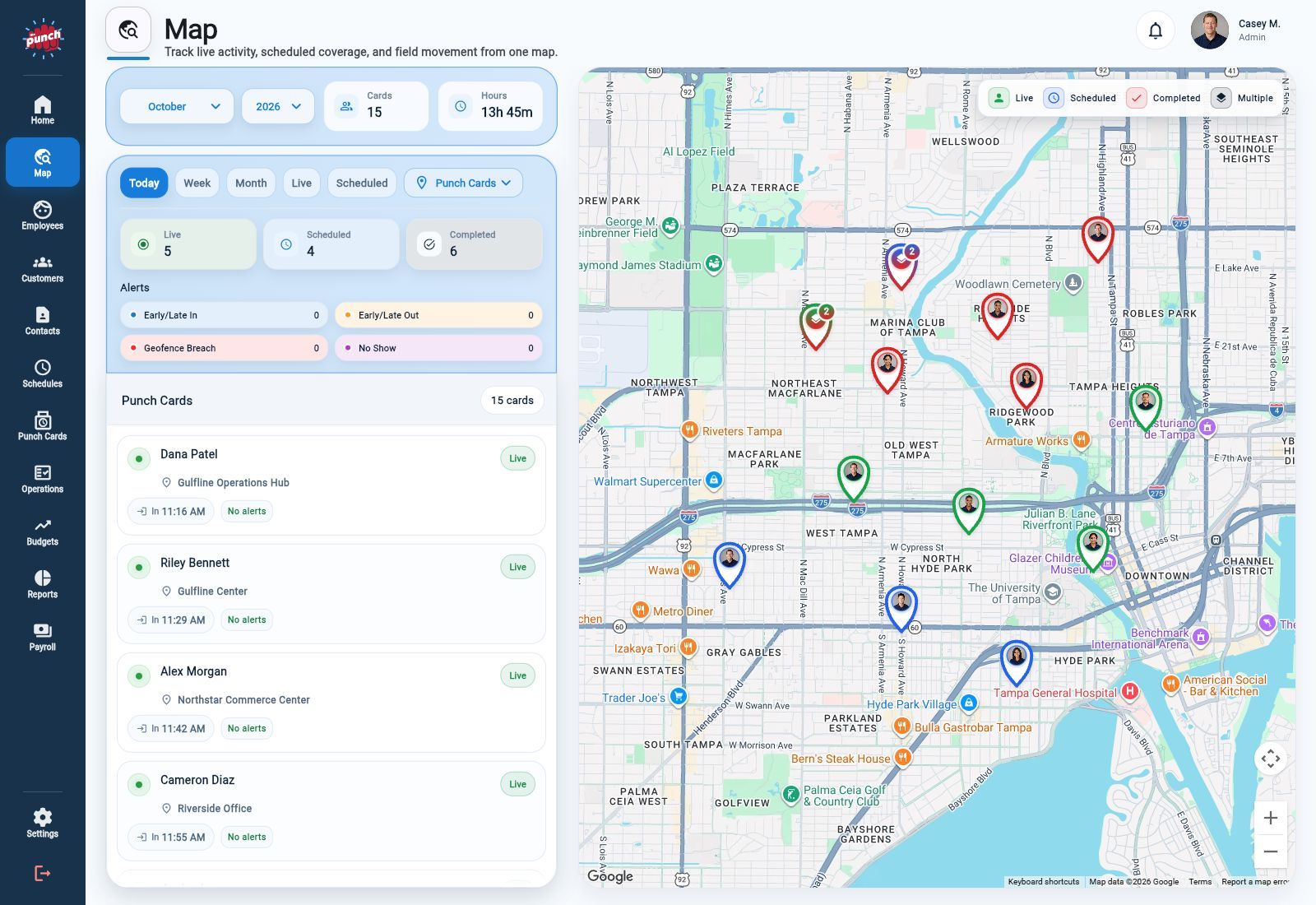Go to Customers sidebar icon
1316x905 pixels.
(43, 267)
